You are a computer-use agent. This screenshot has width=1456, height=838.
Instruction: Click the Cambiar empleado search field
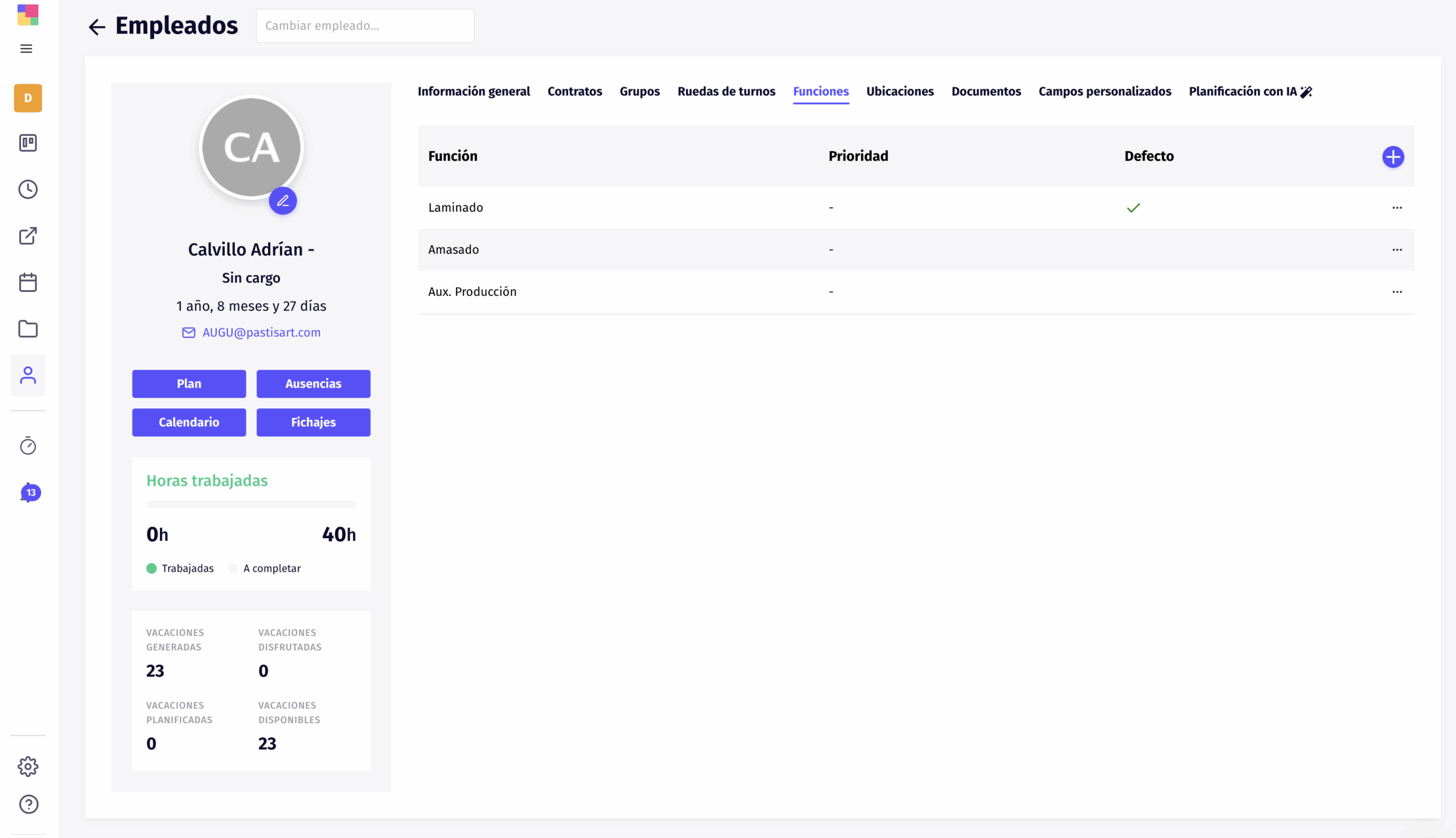pyautogui.click(x=365, y=26)
